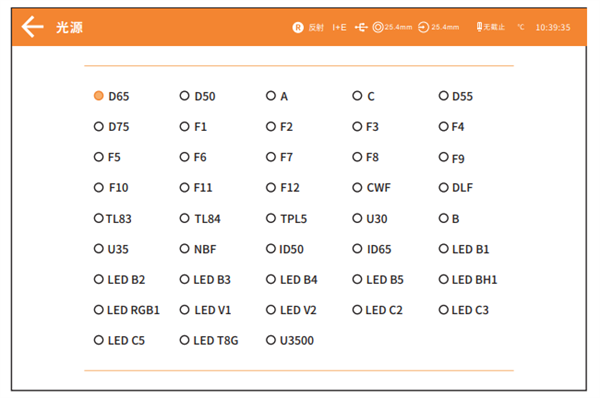Click the USB connection status icon

click(x=361, y=27)
